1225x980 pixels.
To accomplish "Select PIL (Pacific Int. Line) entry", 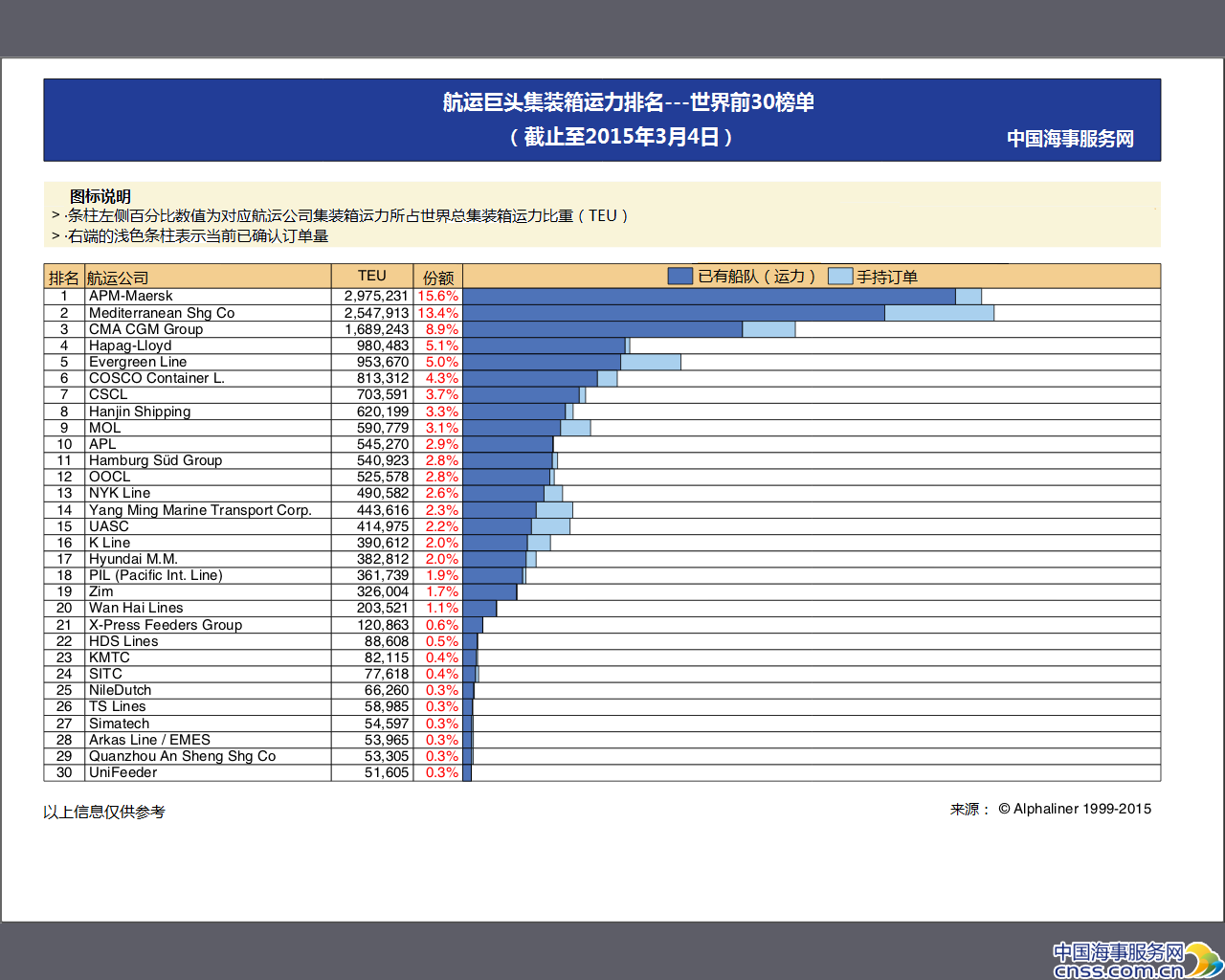I will tap(156, 575).
